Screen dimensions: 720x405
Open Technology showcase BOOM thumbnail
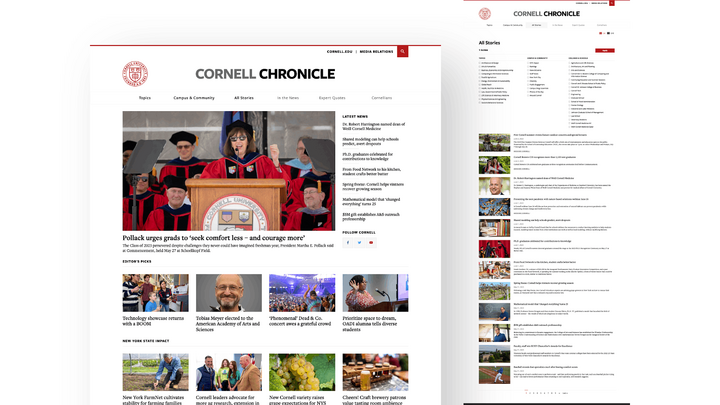tap(155, 293)
